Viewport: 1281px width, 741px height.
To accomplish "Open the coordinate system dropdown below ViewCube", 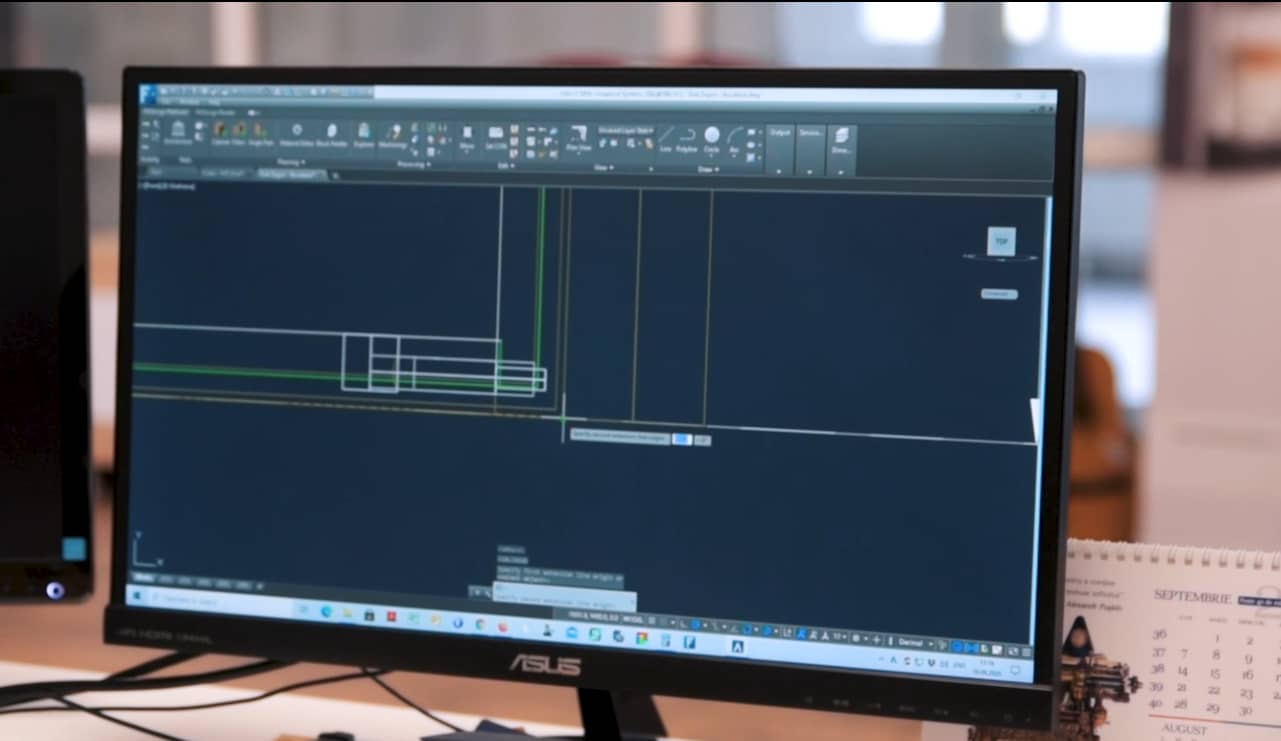I will coord(999,294).
